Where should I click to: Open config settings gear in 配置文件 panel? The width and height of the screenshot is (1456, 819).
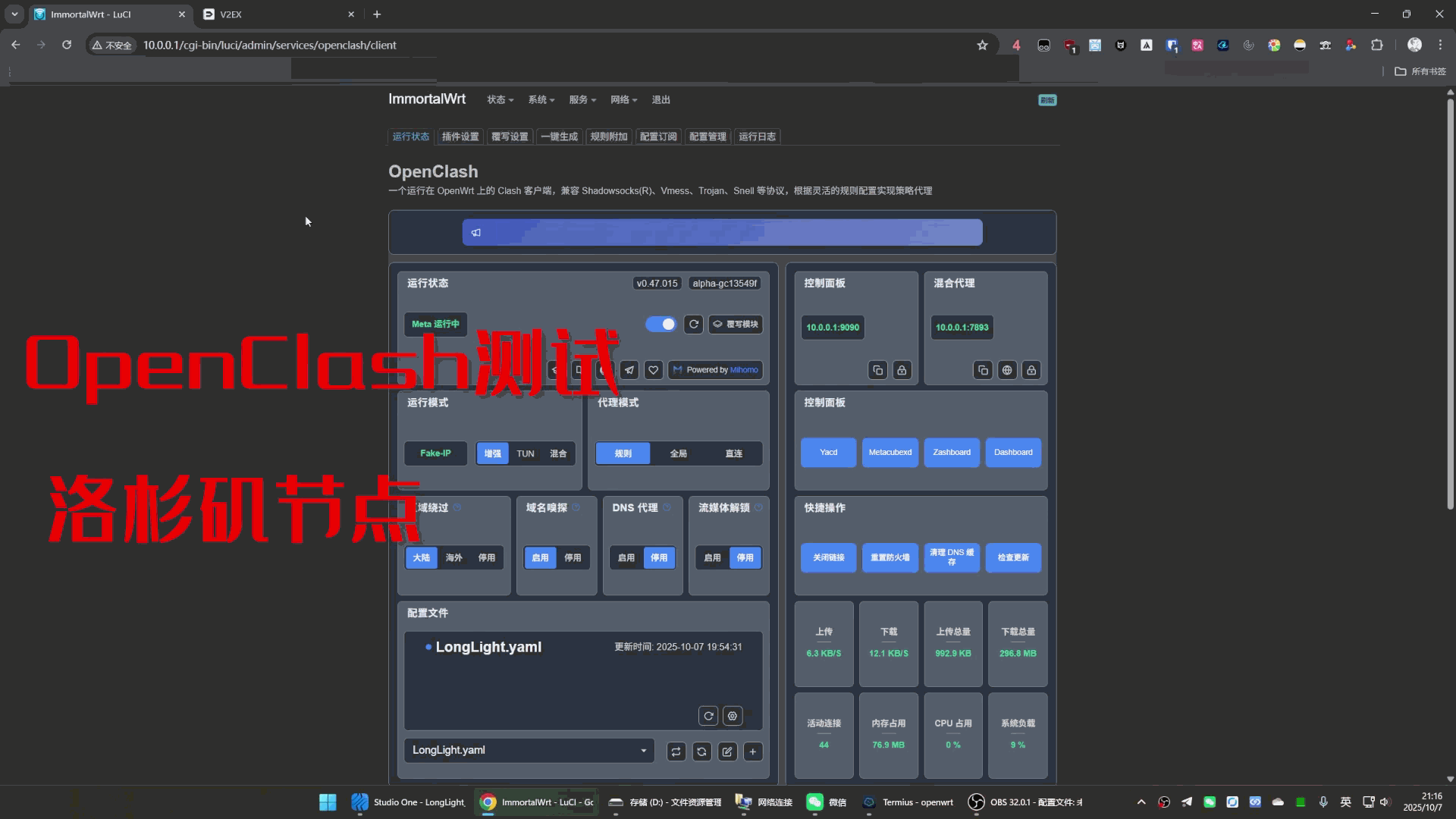pyautogui.click(x=732, y=716)
